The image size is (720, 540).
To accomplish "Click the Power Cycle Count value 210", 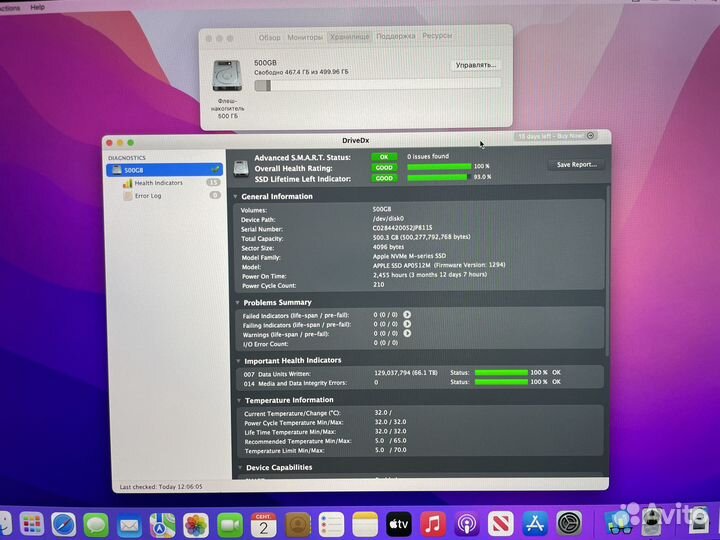I will [x=378, y=285].
